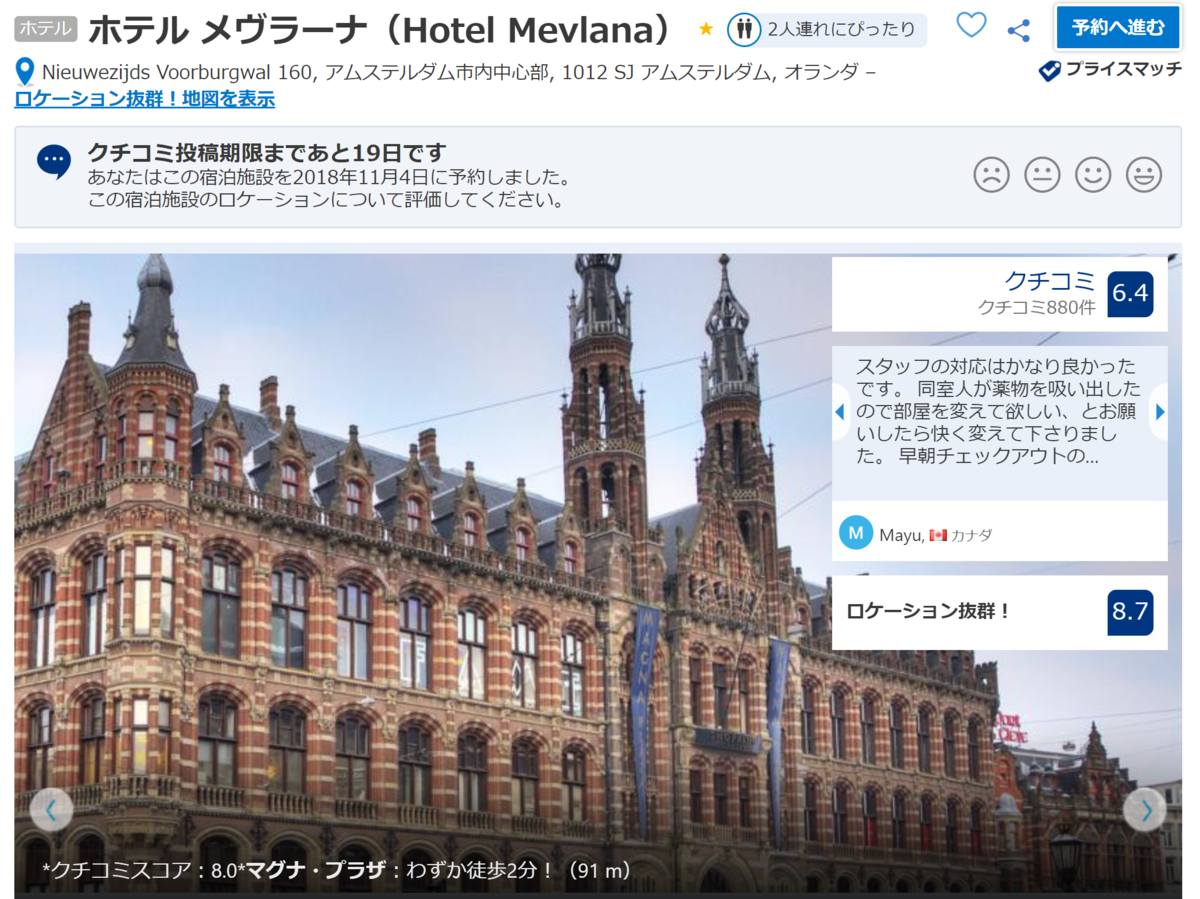Click the couple icon in the 2人連れにぴったり badge
Screen dimensions: 1200x899
[x=743, y=29]
